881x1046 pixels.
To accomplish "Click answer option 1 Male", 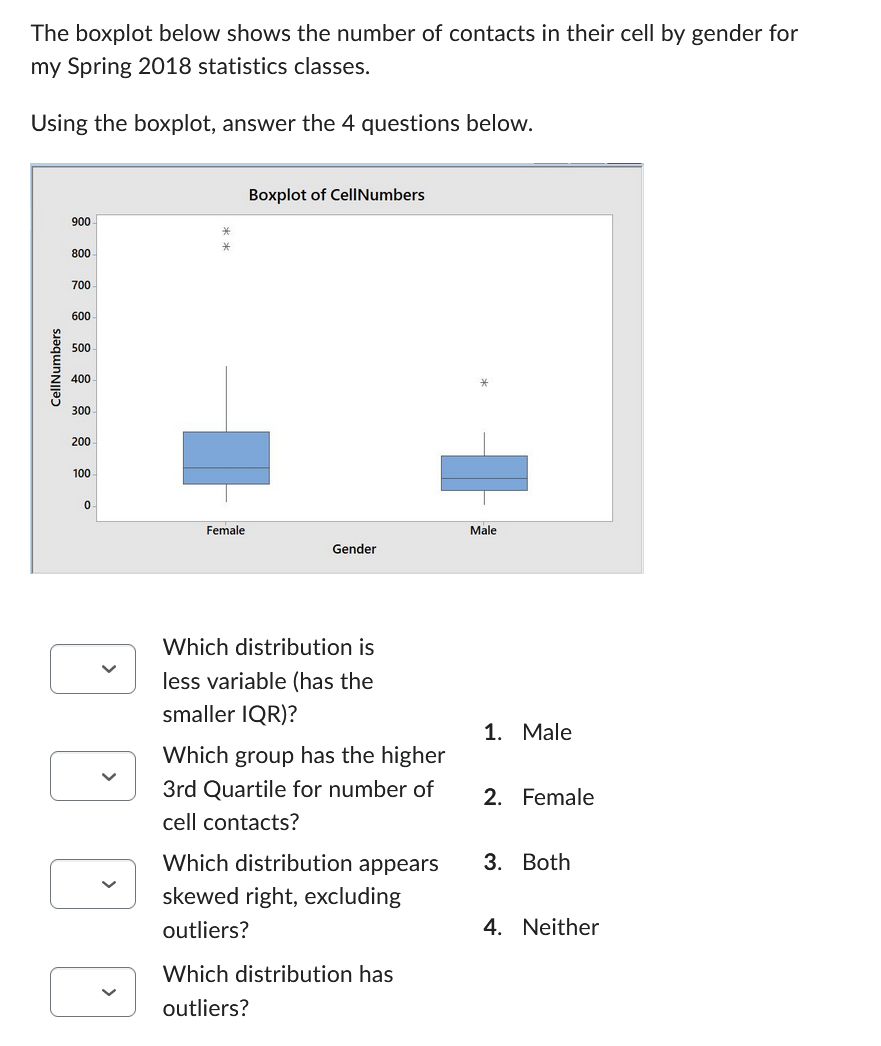I will click(545, 732).
